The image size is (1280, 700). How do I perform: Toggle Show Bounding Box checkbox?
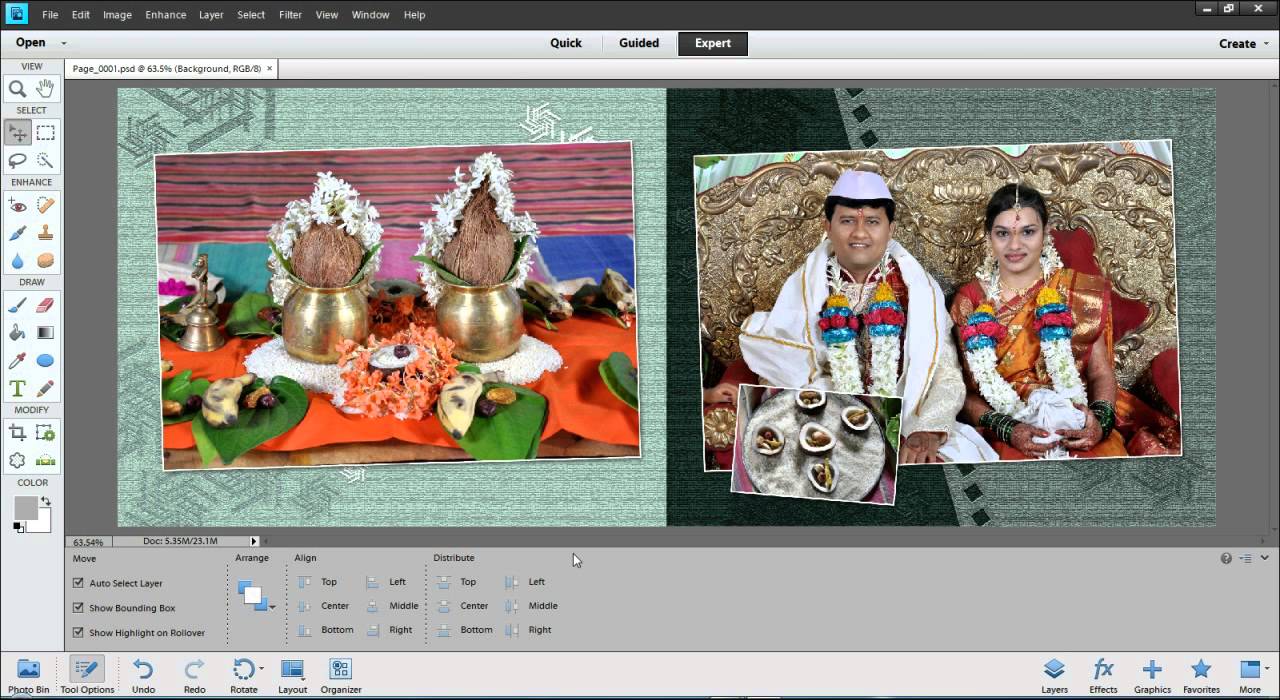tap(78, 608)
